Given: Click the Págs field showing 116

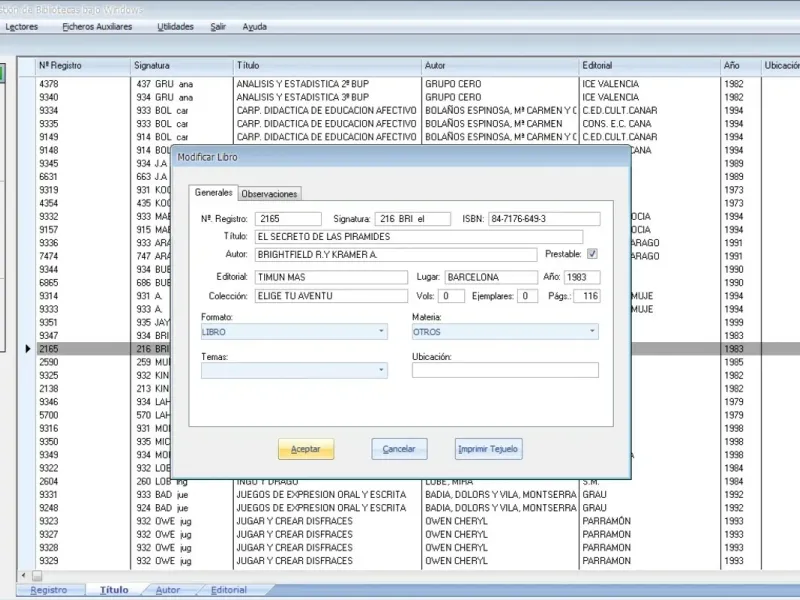Looking at the screenshot, I should tap(587, 296).
